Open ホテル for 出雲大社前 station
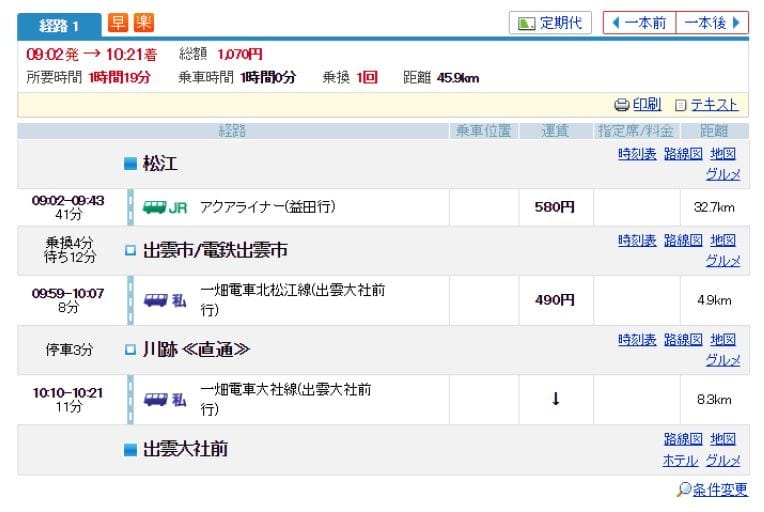This screenshot has width=764, height=512. 680,460
